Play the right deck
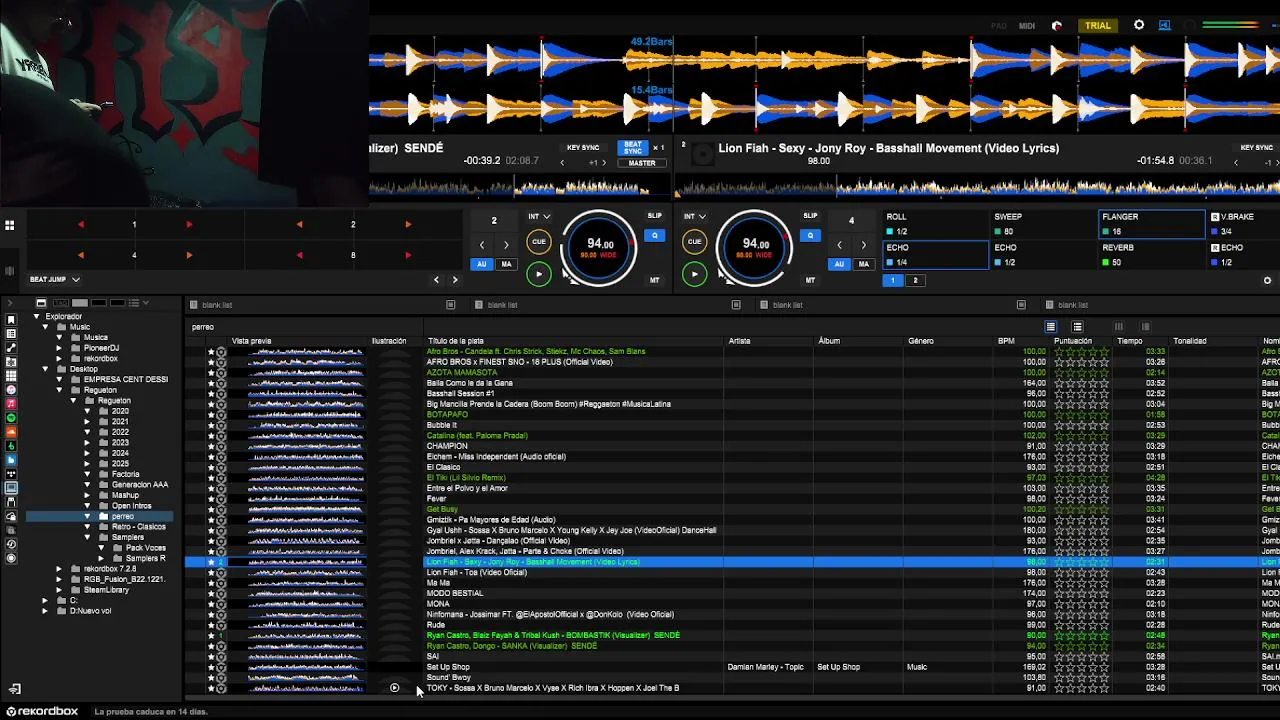Viewport: 1280px width, 720px height. [694, 274]
